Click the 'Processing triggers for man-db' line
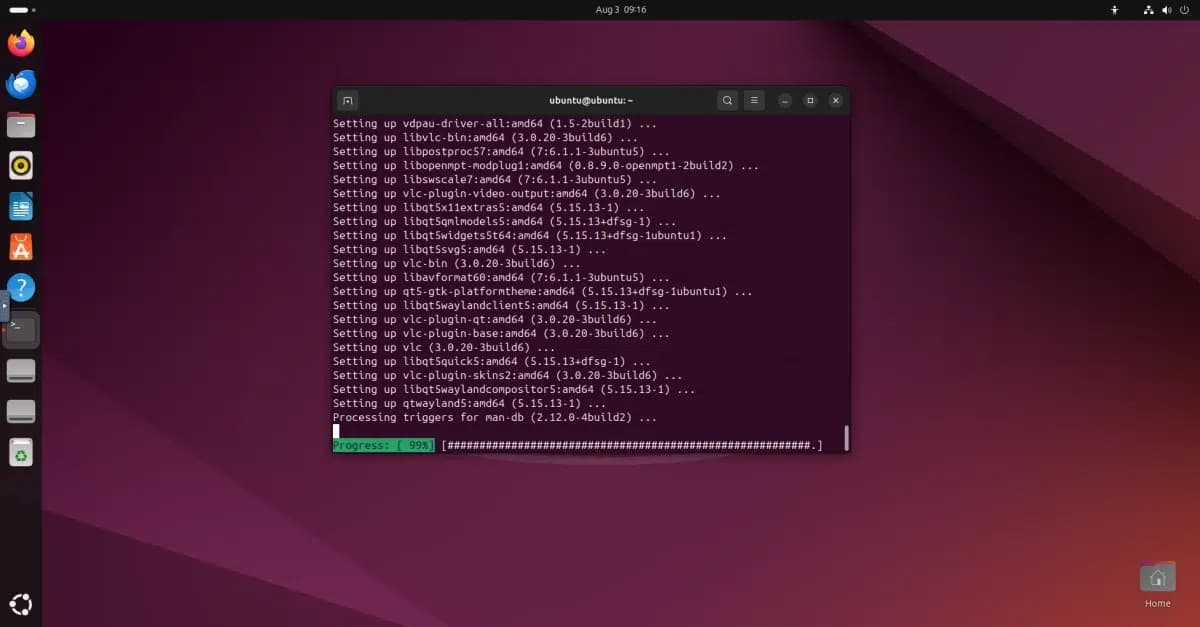Viewport: 1200px width, 627px height. point(495,417)
